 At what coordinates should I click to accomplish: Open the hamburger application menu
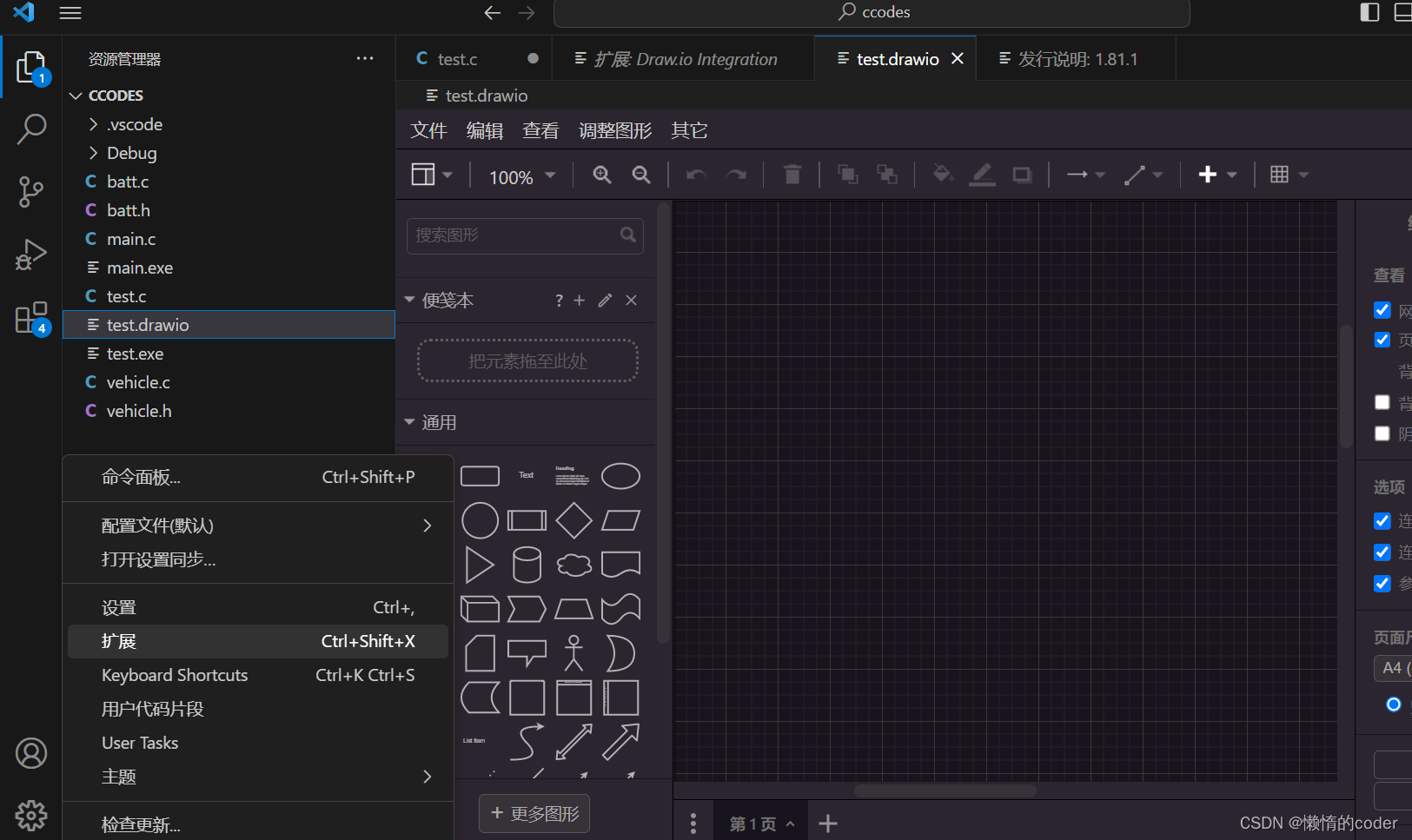(x=70, y=12)
